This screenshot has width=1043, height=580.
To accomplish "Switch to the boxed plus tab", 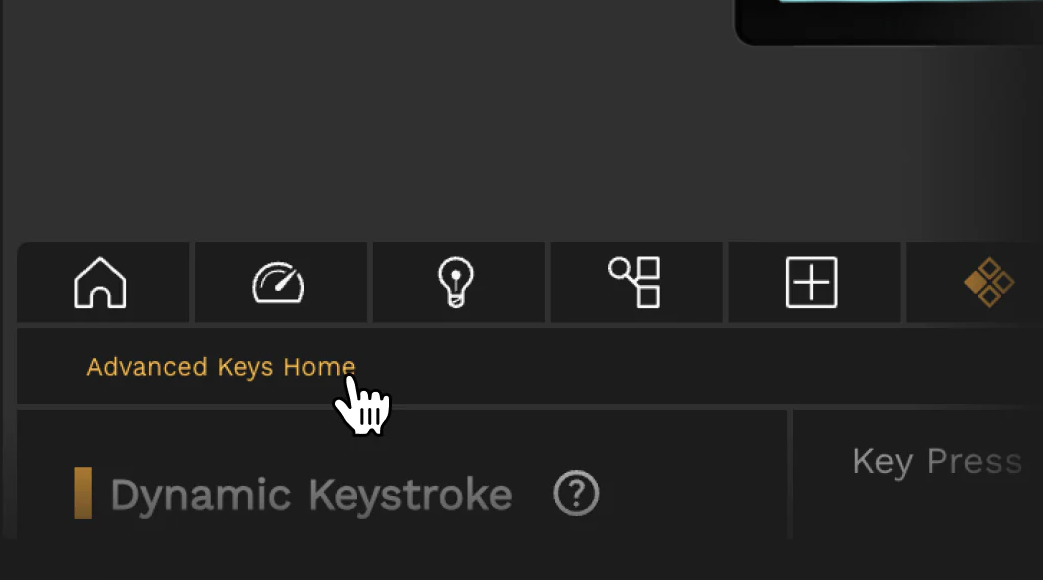I will coord(814,283).
